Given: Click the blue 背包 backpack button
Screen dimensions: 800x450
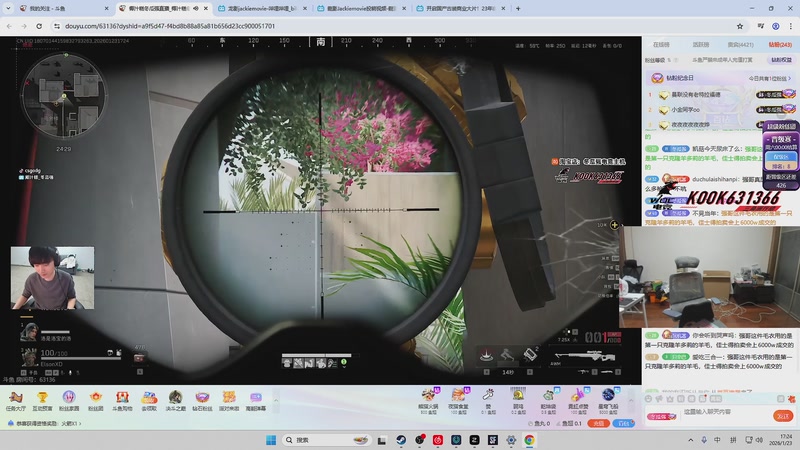Looking at the screenshot, I should pos(624,423).
